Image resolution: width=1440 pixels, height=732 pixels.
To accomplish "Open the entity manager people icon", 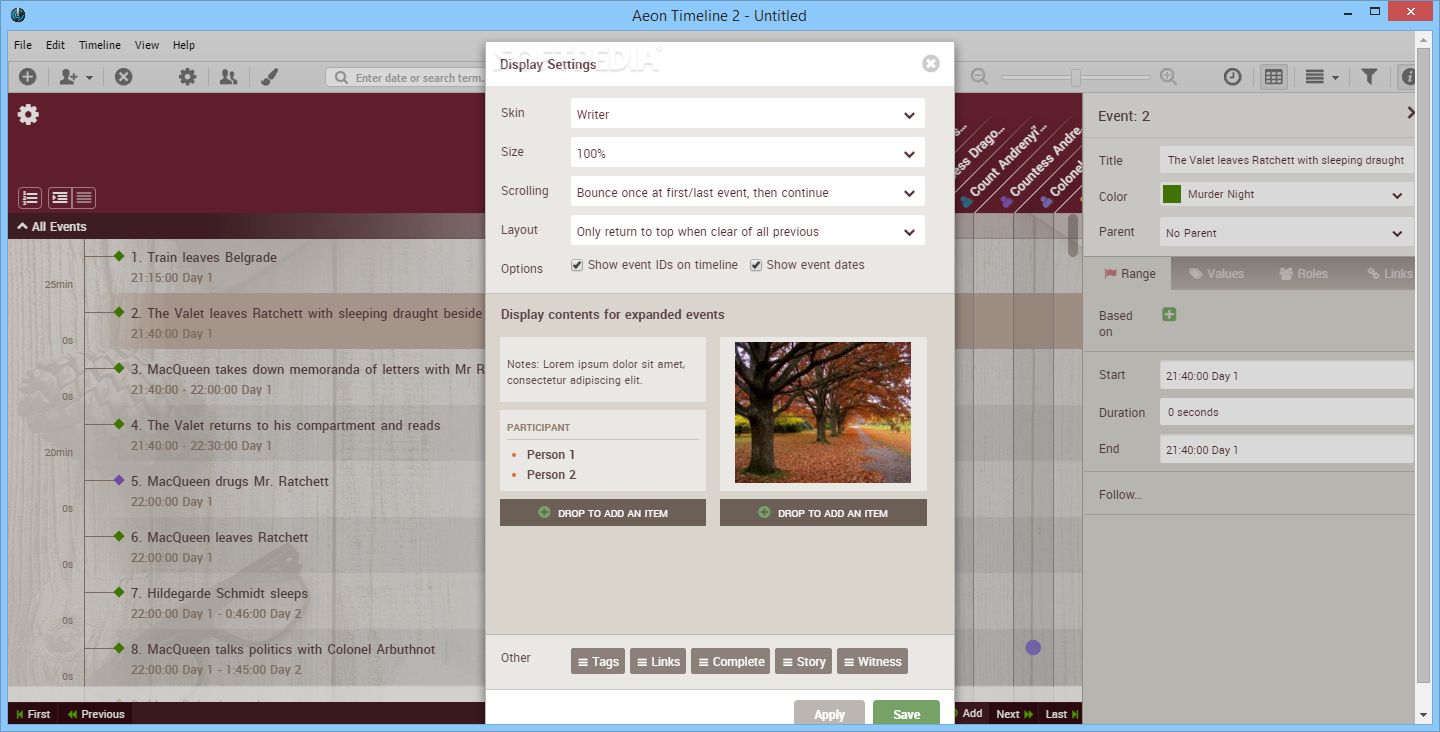I will tap(228, 77).
